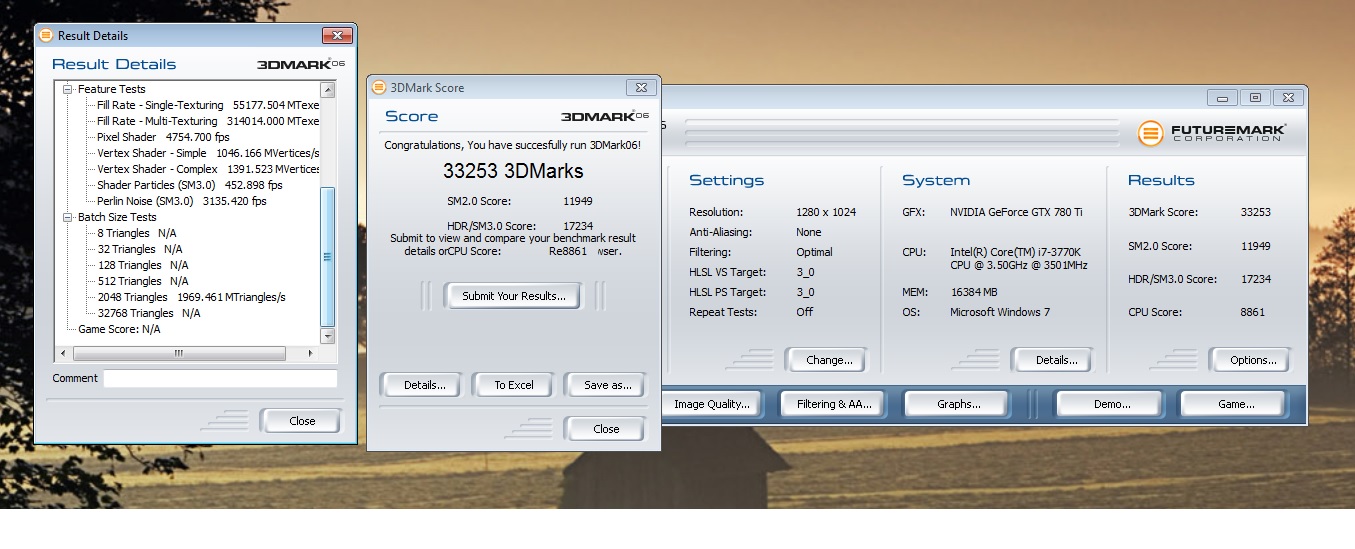Open Filtering & AA... in main window
Image resolution: width=1355 pixels, height=549 pixels.
click(834, 404)
